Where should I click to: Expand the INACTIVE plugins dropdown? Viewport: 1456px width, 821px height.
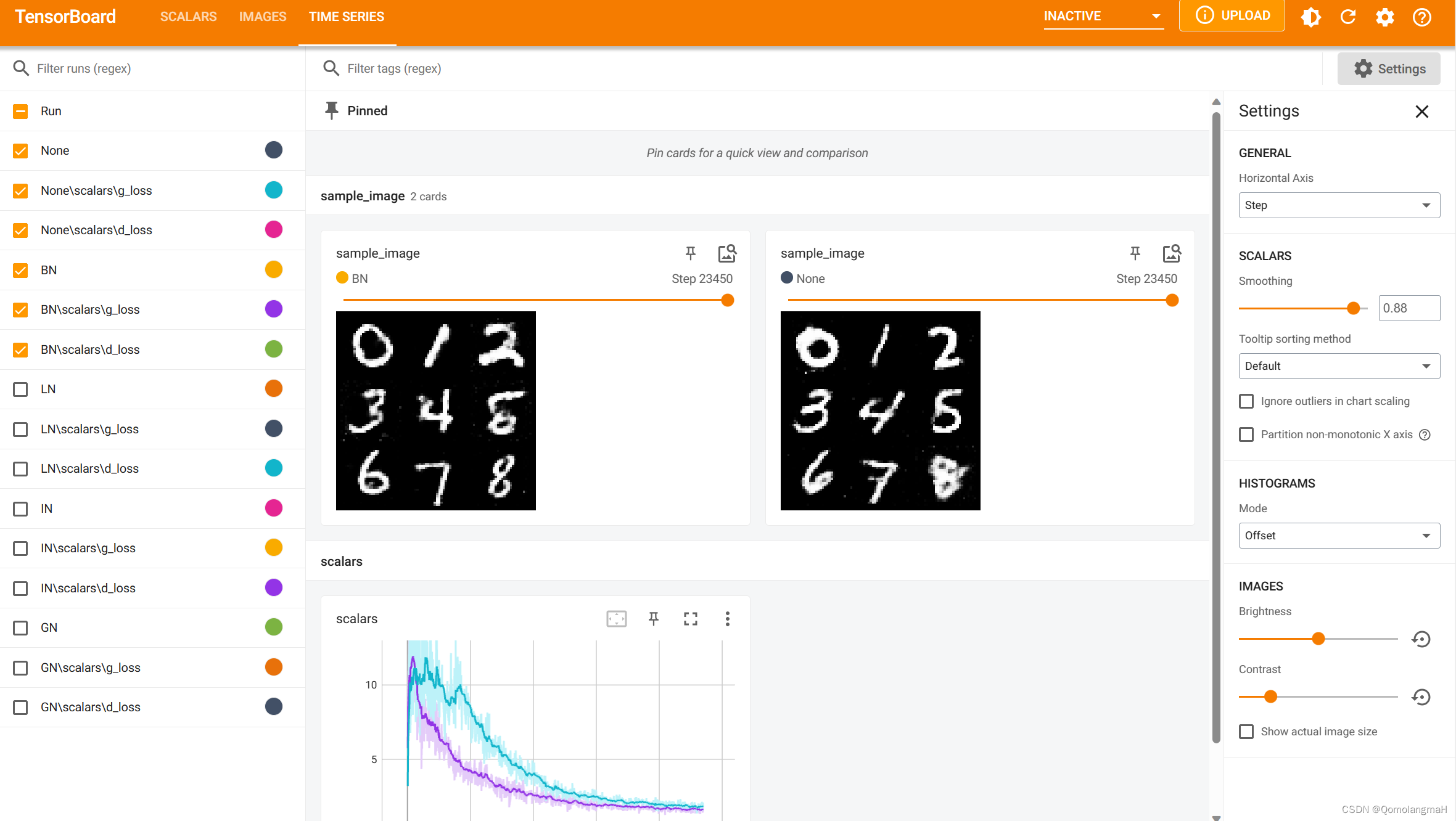point(1103,17)
